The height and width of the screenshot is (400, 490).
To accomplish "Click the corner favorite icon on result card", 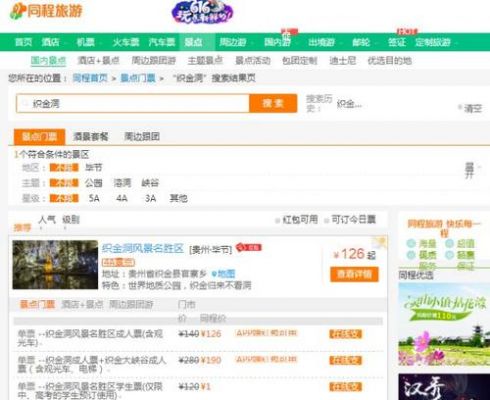I will click(x=381, y=241).
